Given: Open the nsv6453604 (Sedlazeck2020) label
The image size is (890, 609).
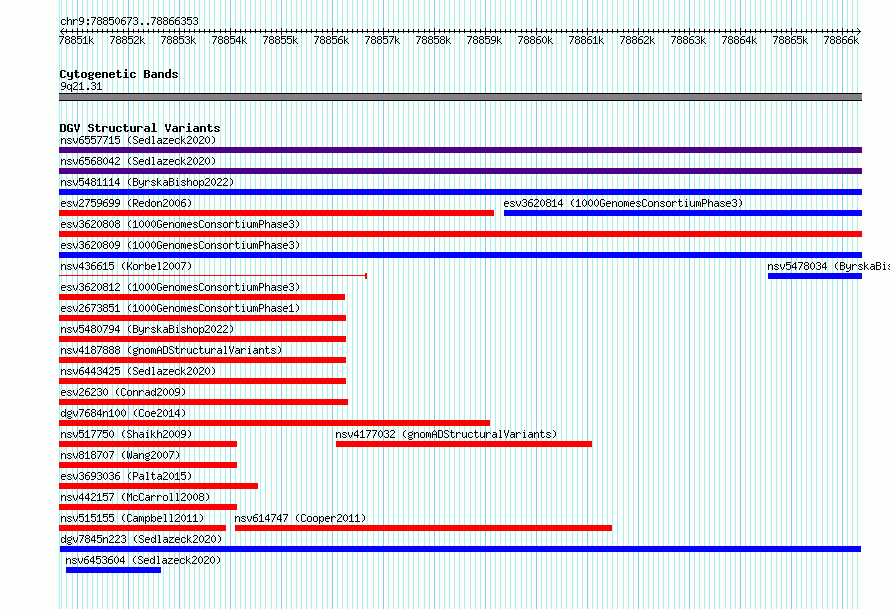Looking at the screenshot, I should pyautogui.click(x=143, y=560).
